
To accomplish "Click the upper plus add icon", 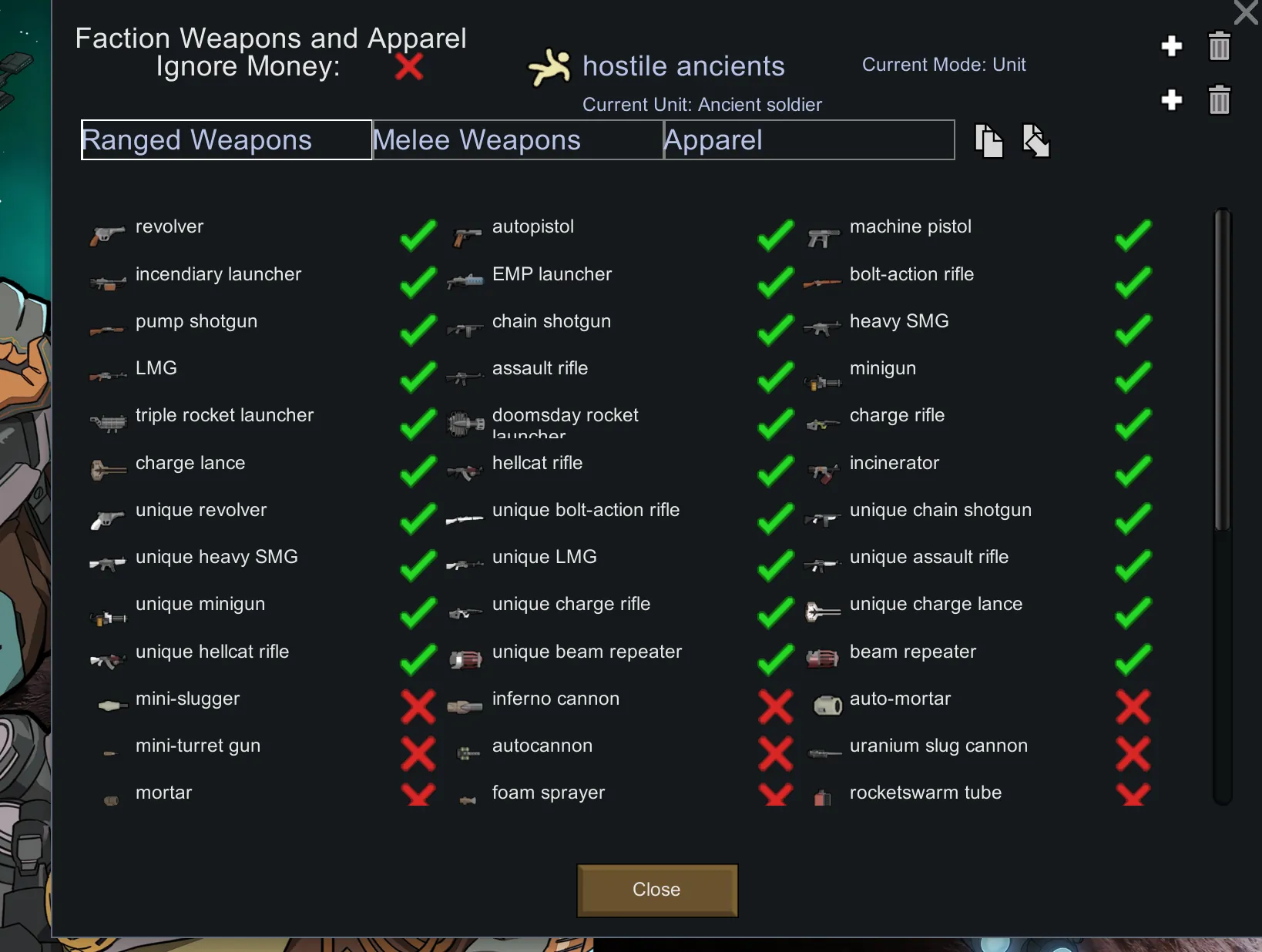I will click(1172, 46).
